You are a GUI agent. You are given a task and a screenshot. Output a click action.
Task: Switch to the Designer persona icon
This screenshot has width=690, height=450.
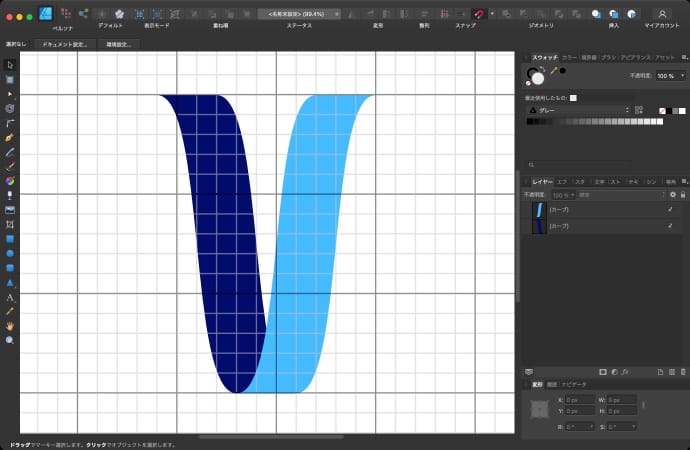pyautogui.click(x=46, y=14)
